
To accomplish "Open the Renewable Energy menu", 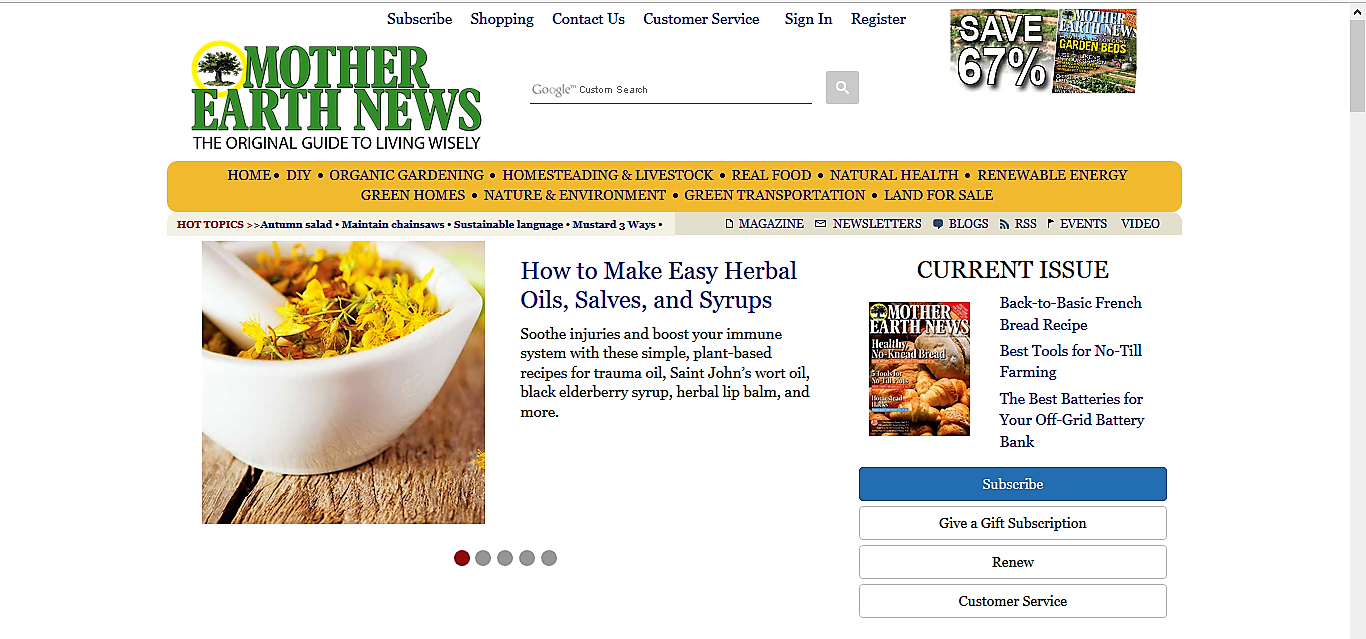I will pyautogui.click(x=1052, y=175).
